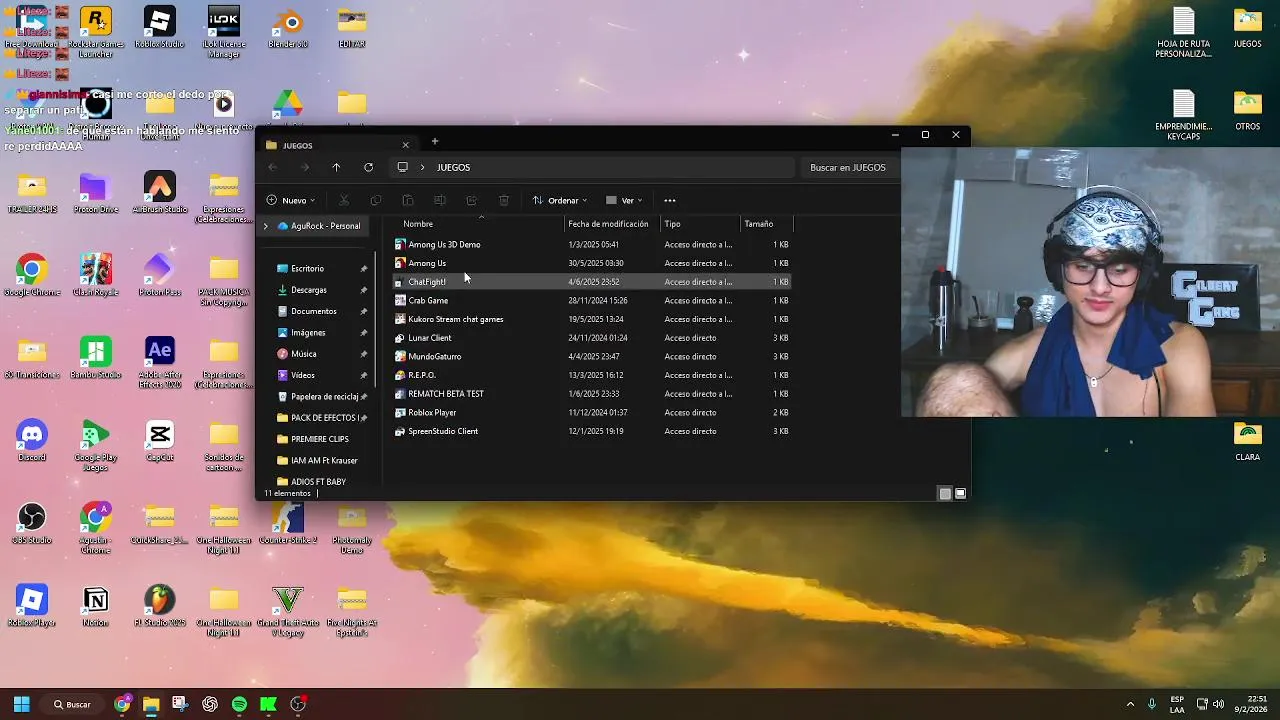Image resolution: width=1280 pixels, height=720 pixels.
Task: Select the Lunar Client shortcut
Action: tap(592, 338)
